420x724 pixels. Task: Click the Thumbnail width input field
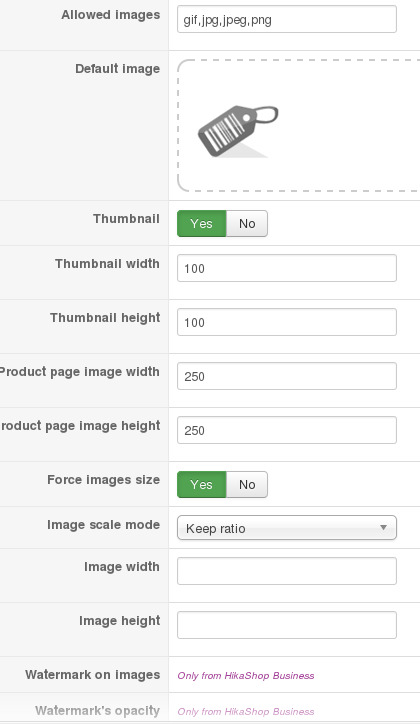point(287,268)
